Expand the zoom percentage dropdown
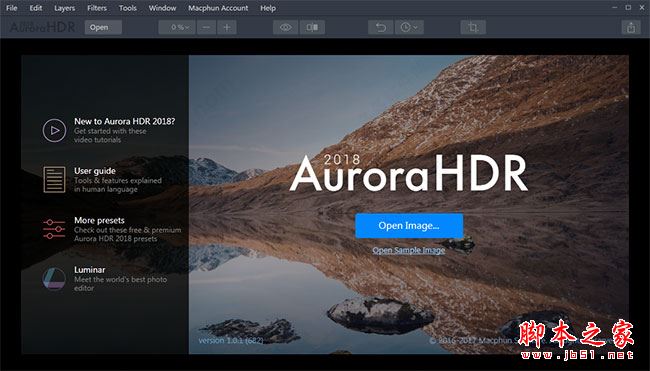Screen dimensions: 650x371 [177, 27]
